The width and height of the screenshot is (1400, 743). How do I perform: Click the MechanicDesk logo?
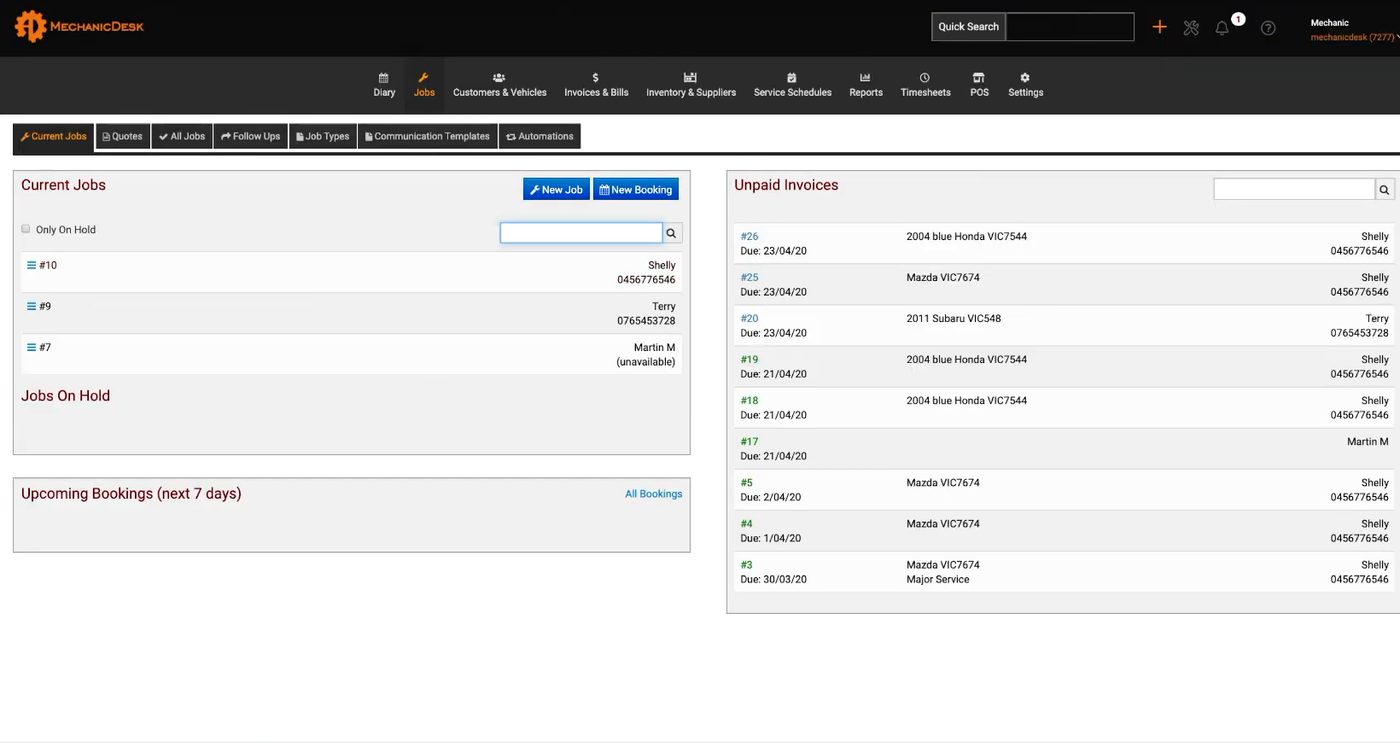point(79,26)
